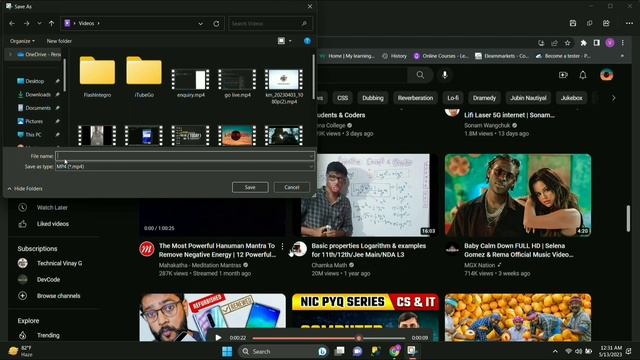The height and width of the screenshot is (360, 640).
Task: Select the Lo-fi filter chip
Action: 453,98
